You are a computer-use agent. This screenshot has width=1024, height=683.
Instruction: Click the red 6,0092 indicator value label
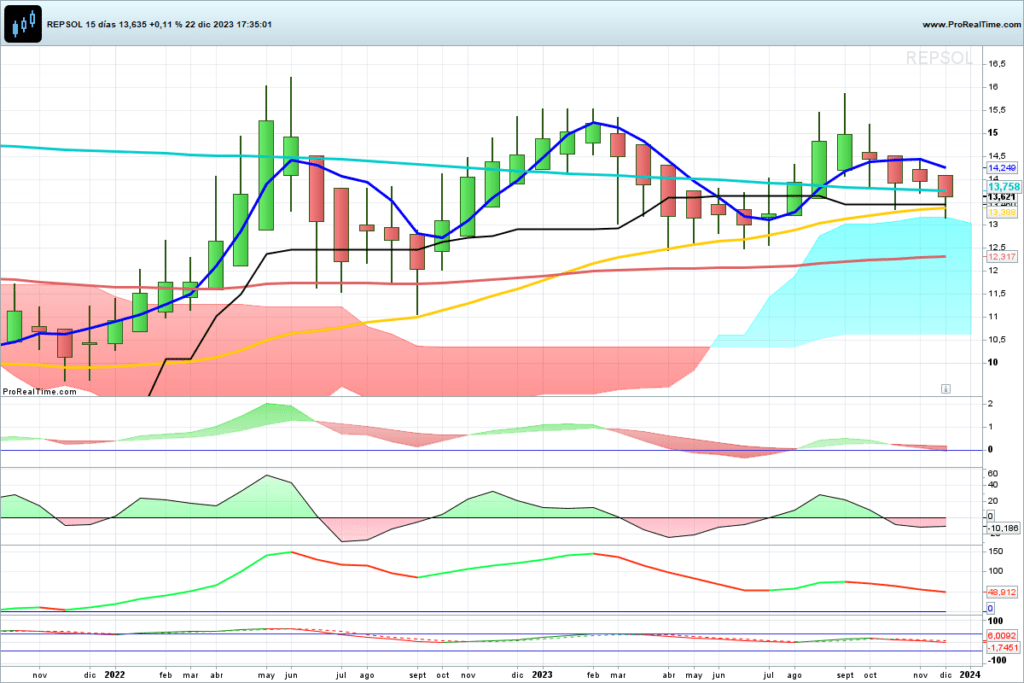[1002, 635]
